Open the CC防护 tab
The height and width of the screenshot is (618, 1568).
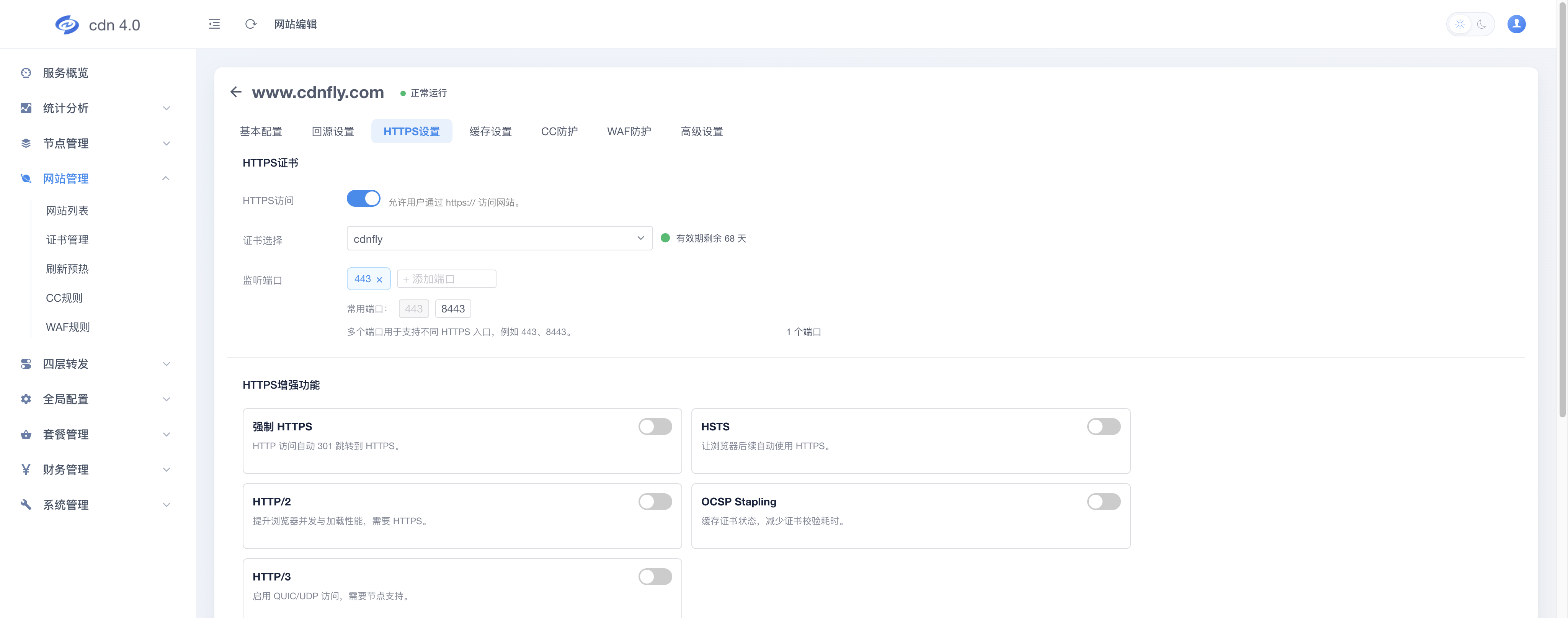click(x=559, y=131)
